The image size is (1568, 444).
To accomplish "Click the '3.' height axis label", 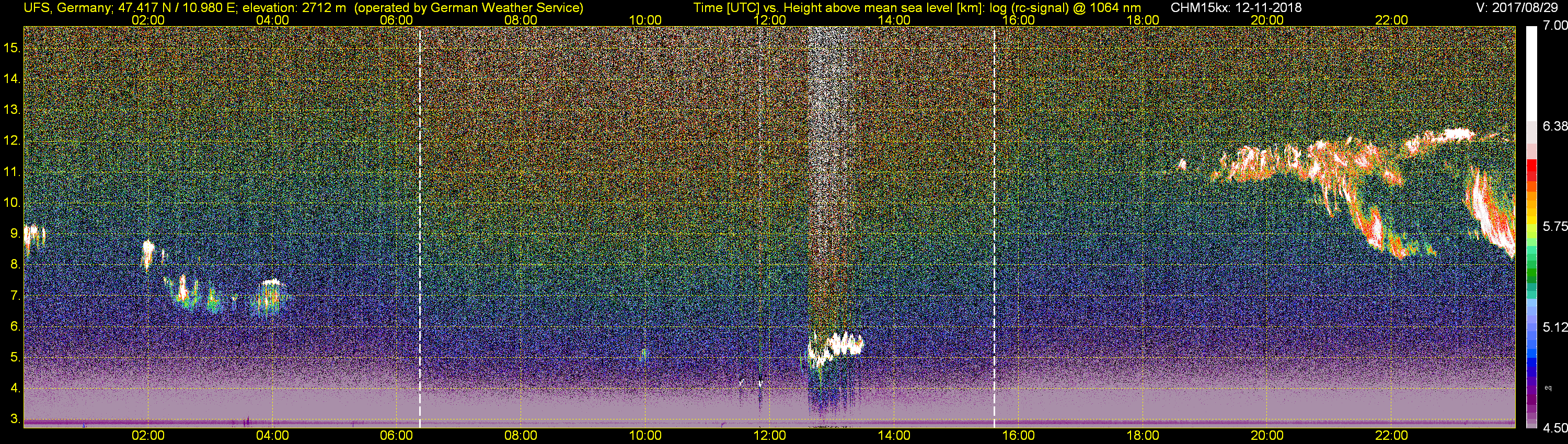I will point(15,419).
